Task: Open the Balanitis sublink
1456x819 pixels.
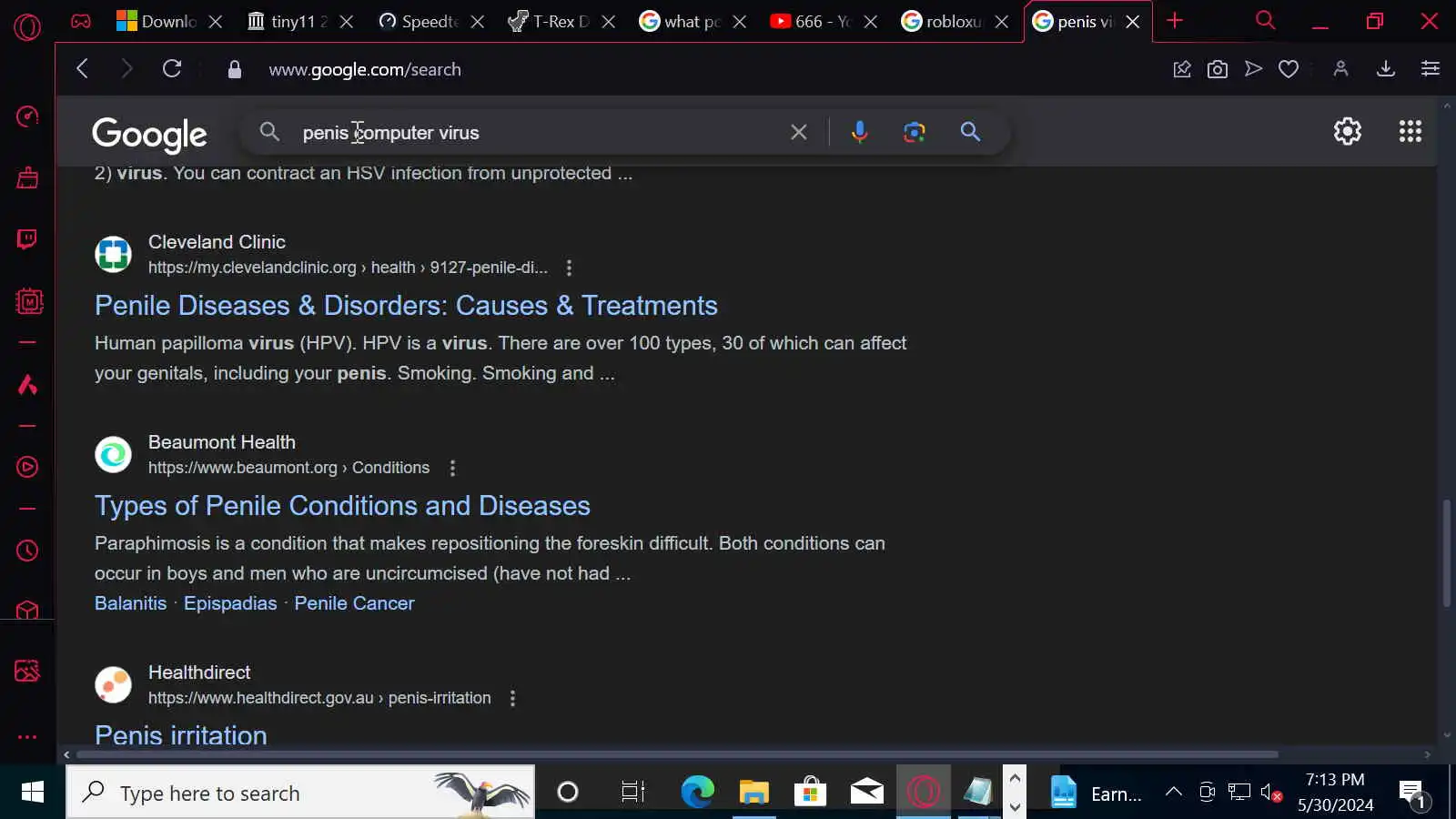Action: (131, 603)
